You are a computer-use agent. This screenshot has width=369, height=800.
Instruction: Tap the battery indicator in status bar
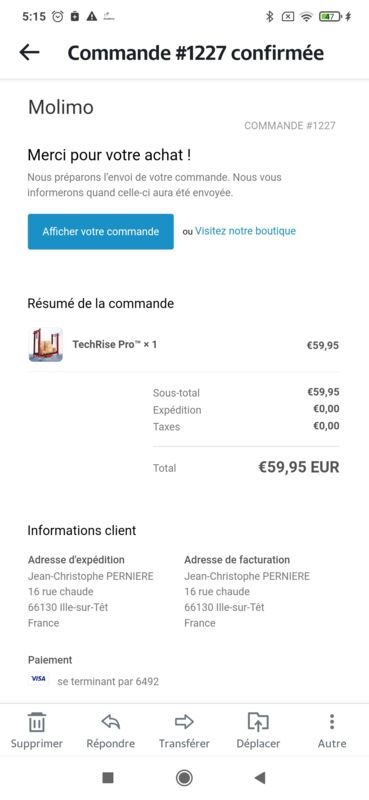pos(330,16)
